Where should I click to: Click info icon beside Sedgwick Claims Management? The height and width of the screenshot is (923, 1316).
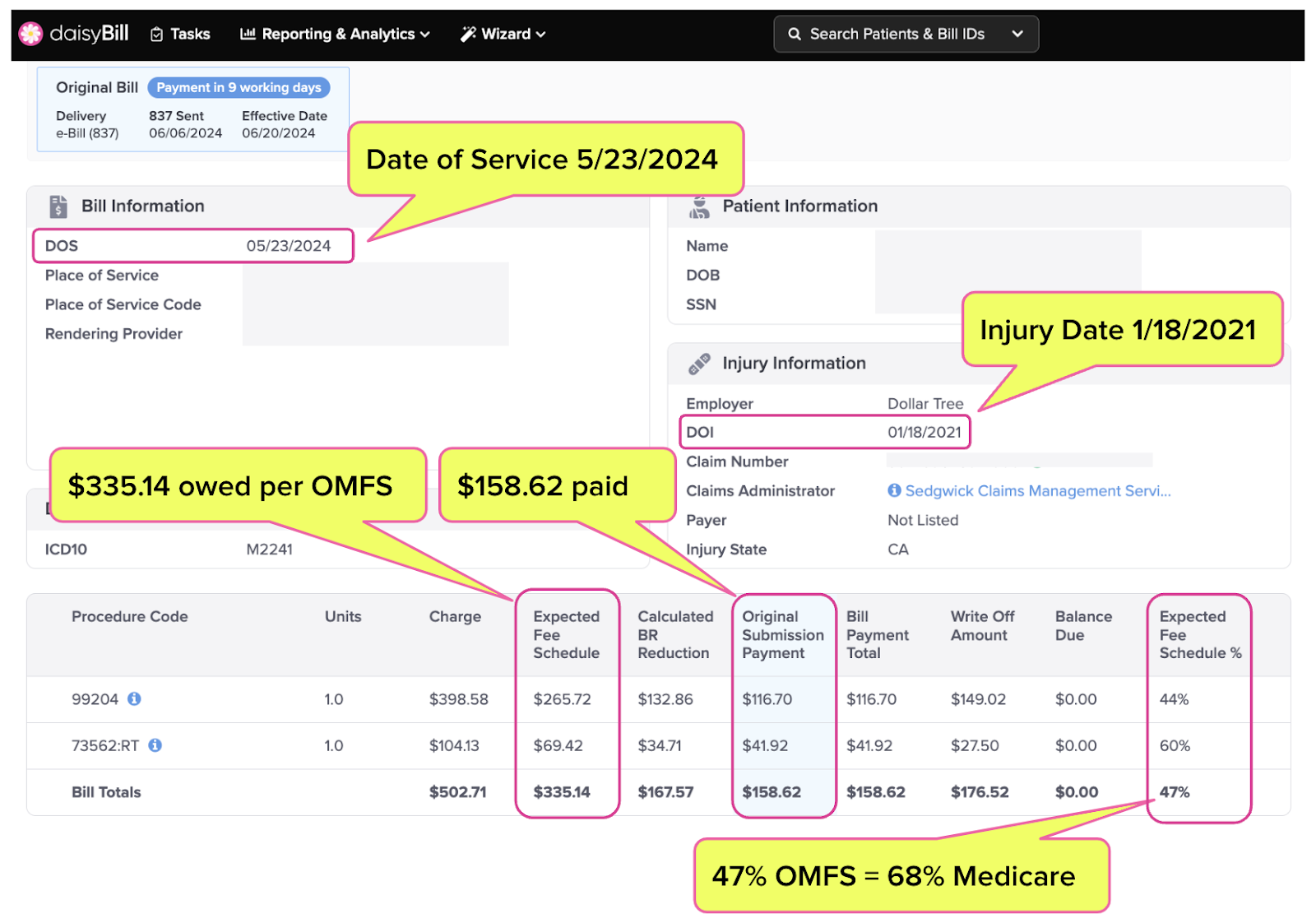(x=894, y=490)
